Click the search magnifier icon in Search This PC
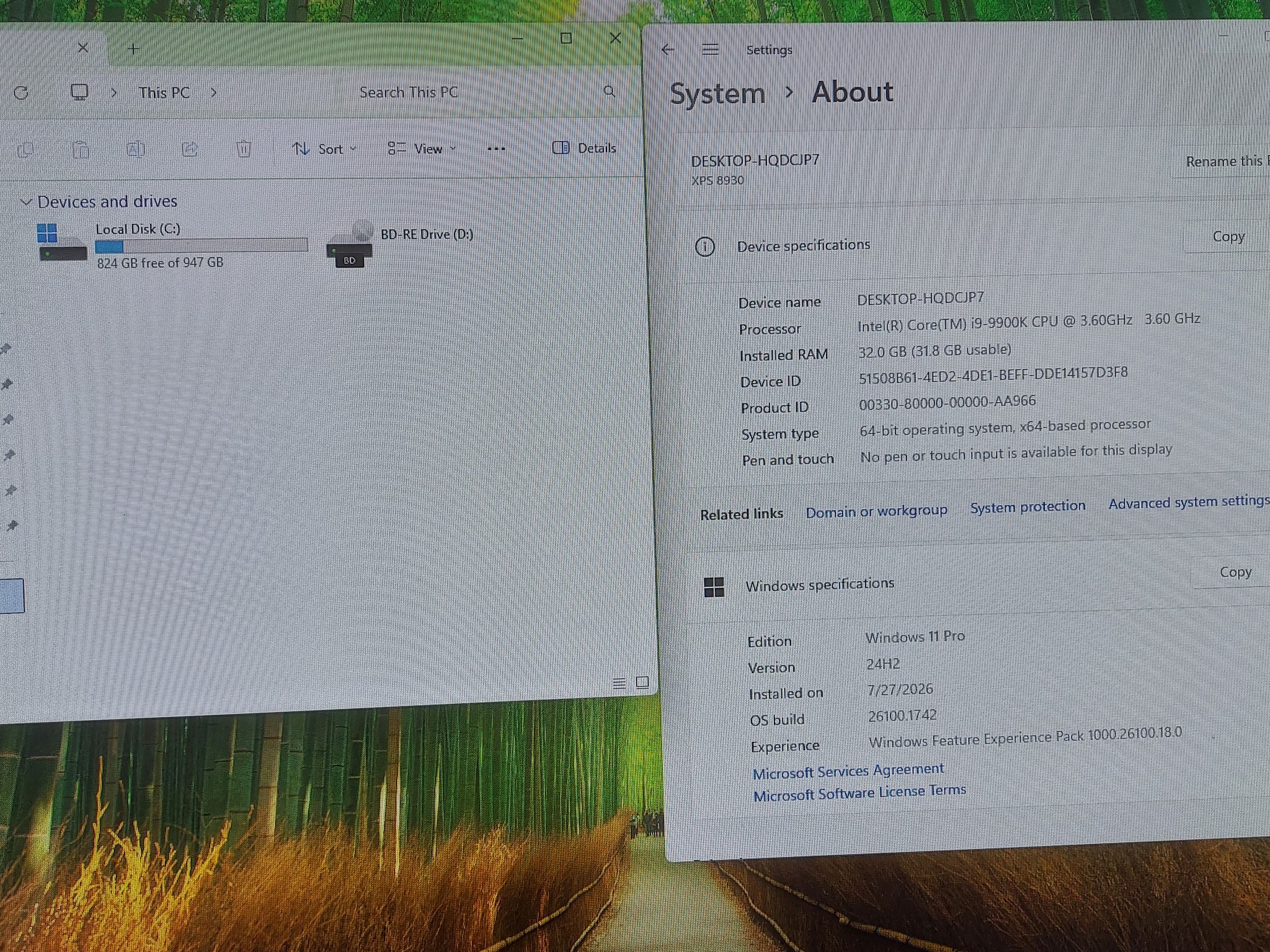The image size is (1270, 952). click(609, 92)
